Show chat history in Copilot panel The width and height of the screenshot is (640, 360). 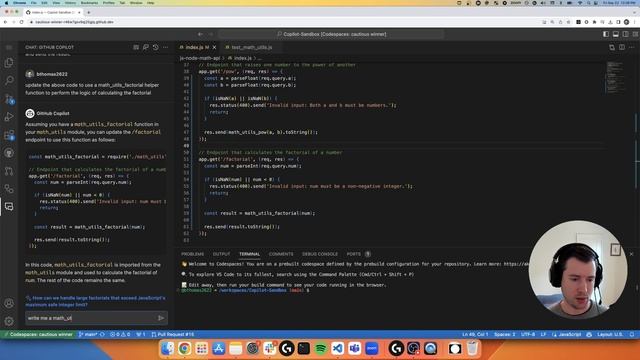(156, 47)
